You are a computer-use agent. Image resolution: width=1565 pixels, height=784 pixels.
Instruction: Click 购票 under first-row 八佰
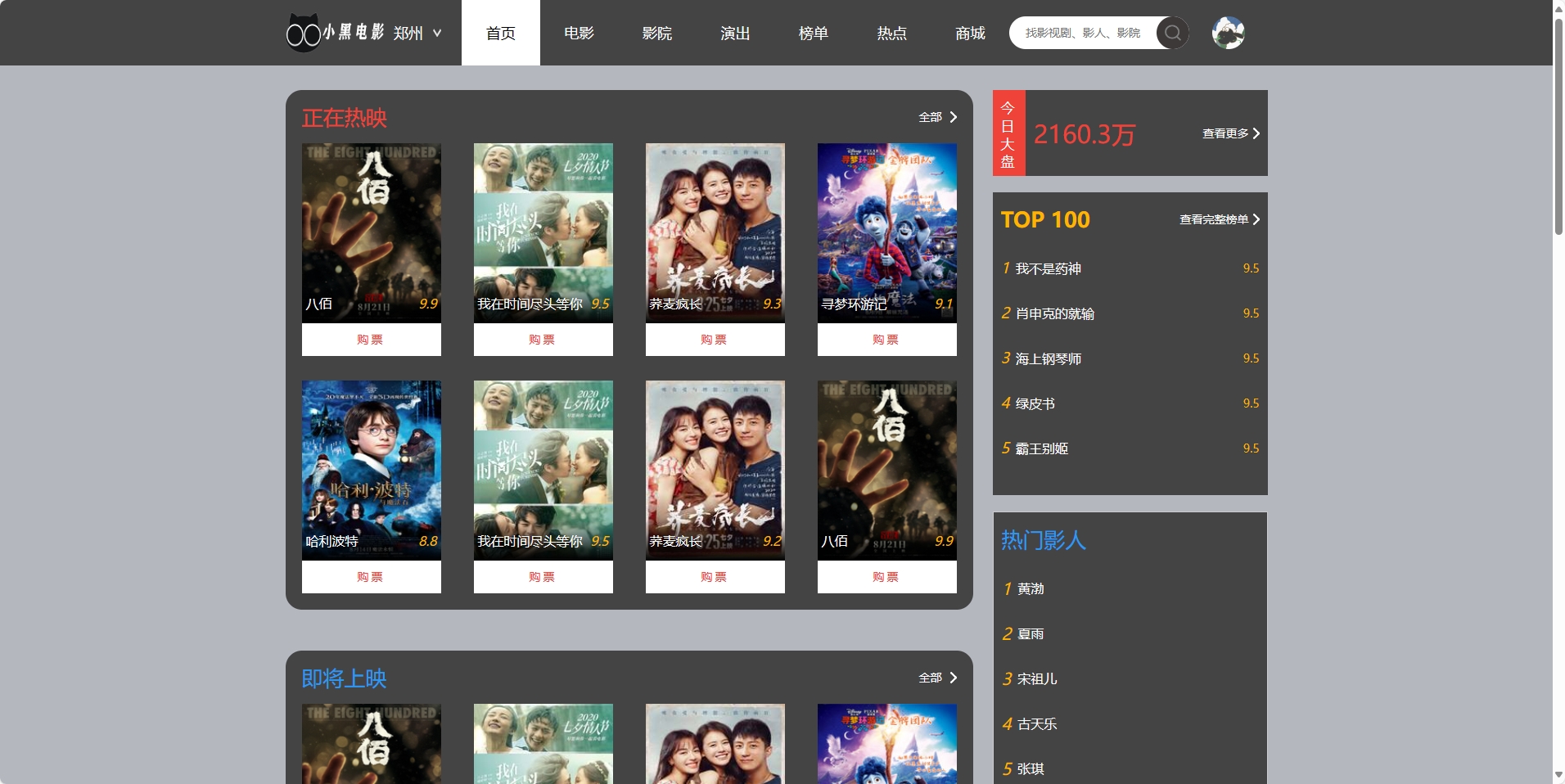[x=372, y=340]
